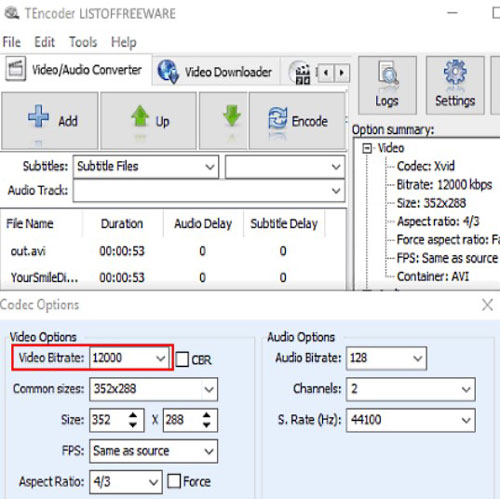Collapse the Video tree node
The image size is (500, 499).
pos(367,148)
